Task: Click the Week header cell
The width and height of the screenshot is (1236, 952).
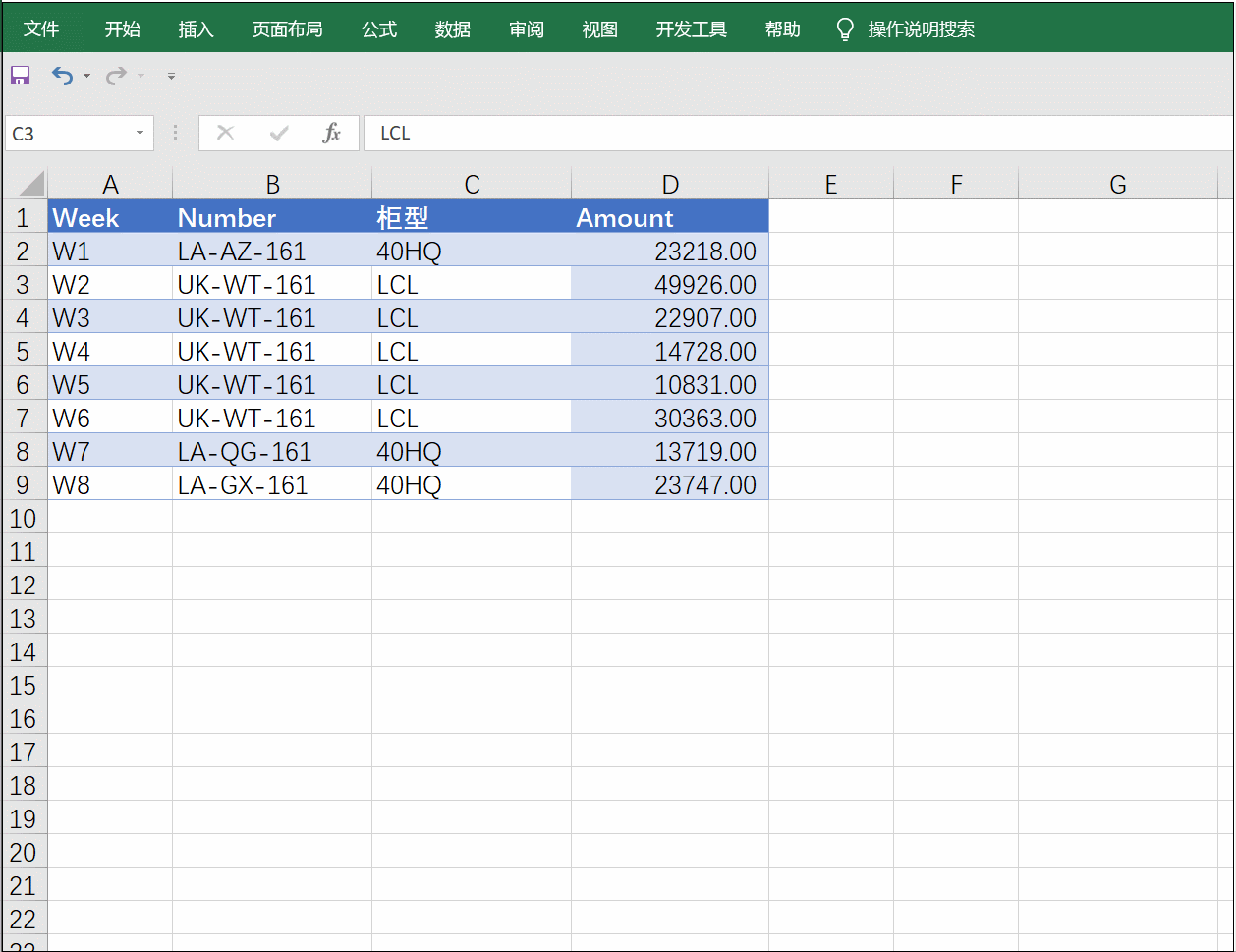Action: point(110,217)
